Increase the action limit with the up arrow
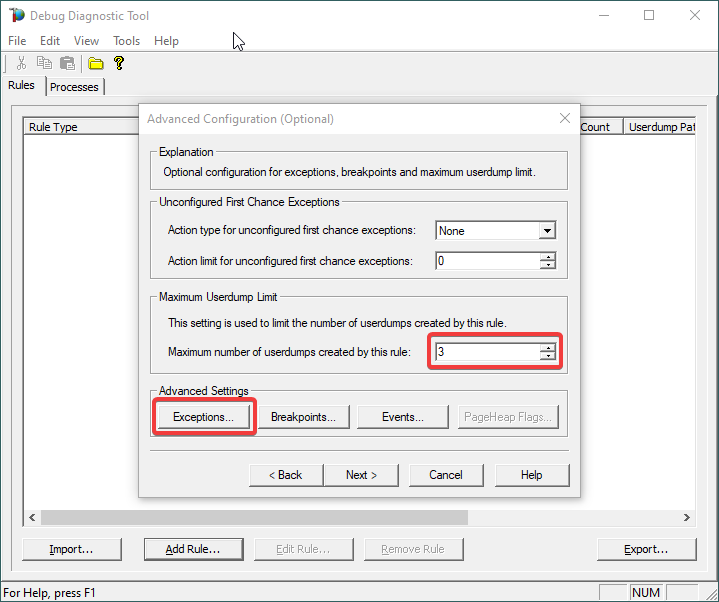 [547, 257]
